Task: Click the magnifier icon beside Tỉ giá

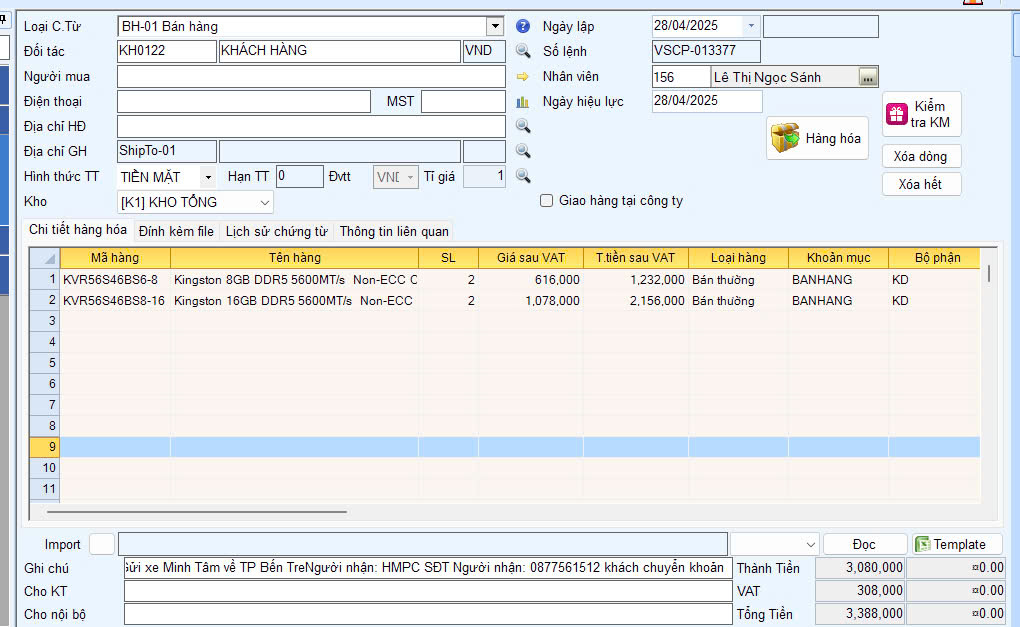Action: coord(522,176)
